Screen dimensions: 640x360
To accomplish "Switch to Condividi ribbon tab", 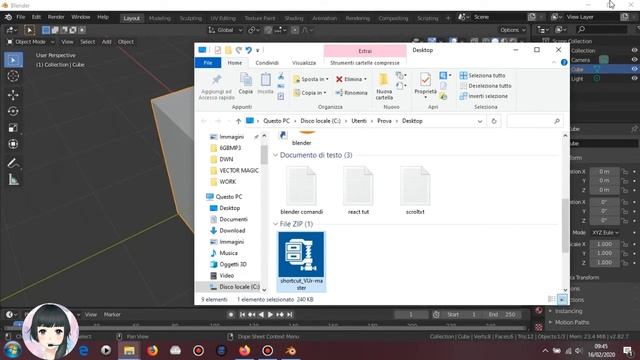I will [267, 63].
